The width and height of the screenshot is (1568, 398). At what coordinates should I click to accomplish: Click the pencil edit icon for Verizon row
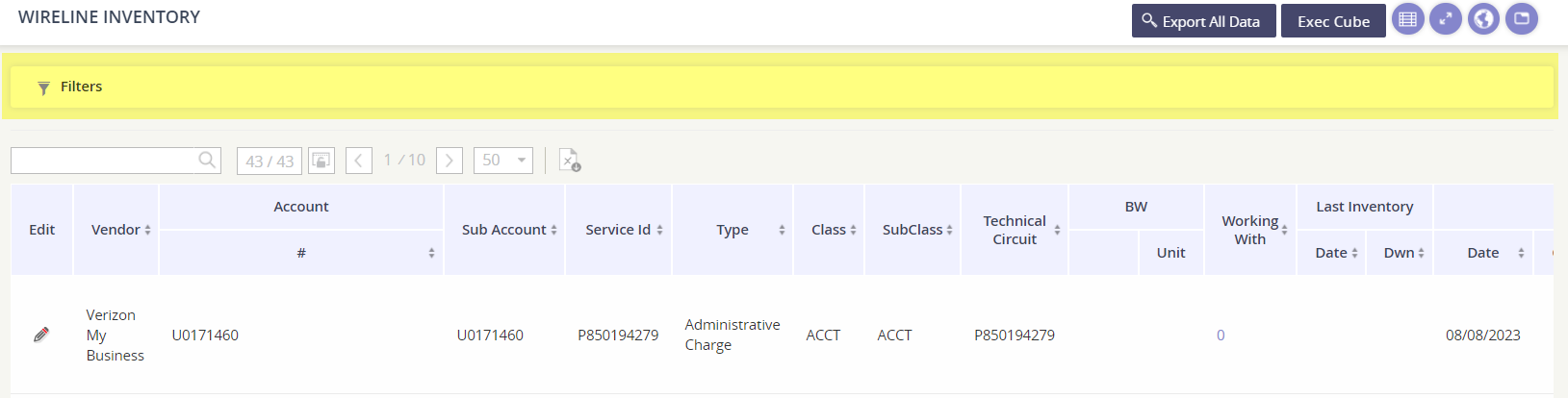pos(41,335)
